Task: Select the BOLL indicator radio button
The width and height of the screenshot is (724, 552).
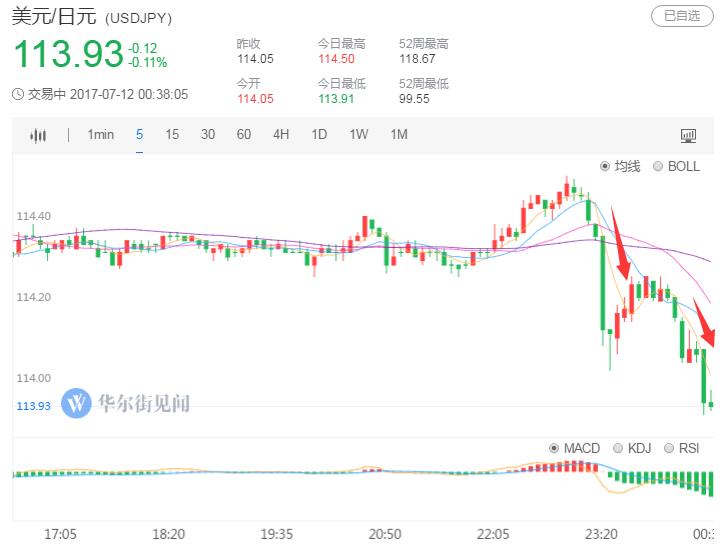Action: coord(658,166)
